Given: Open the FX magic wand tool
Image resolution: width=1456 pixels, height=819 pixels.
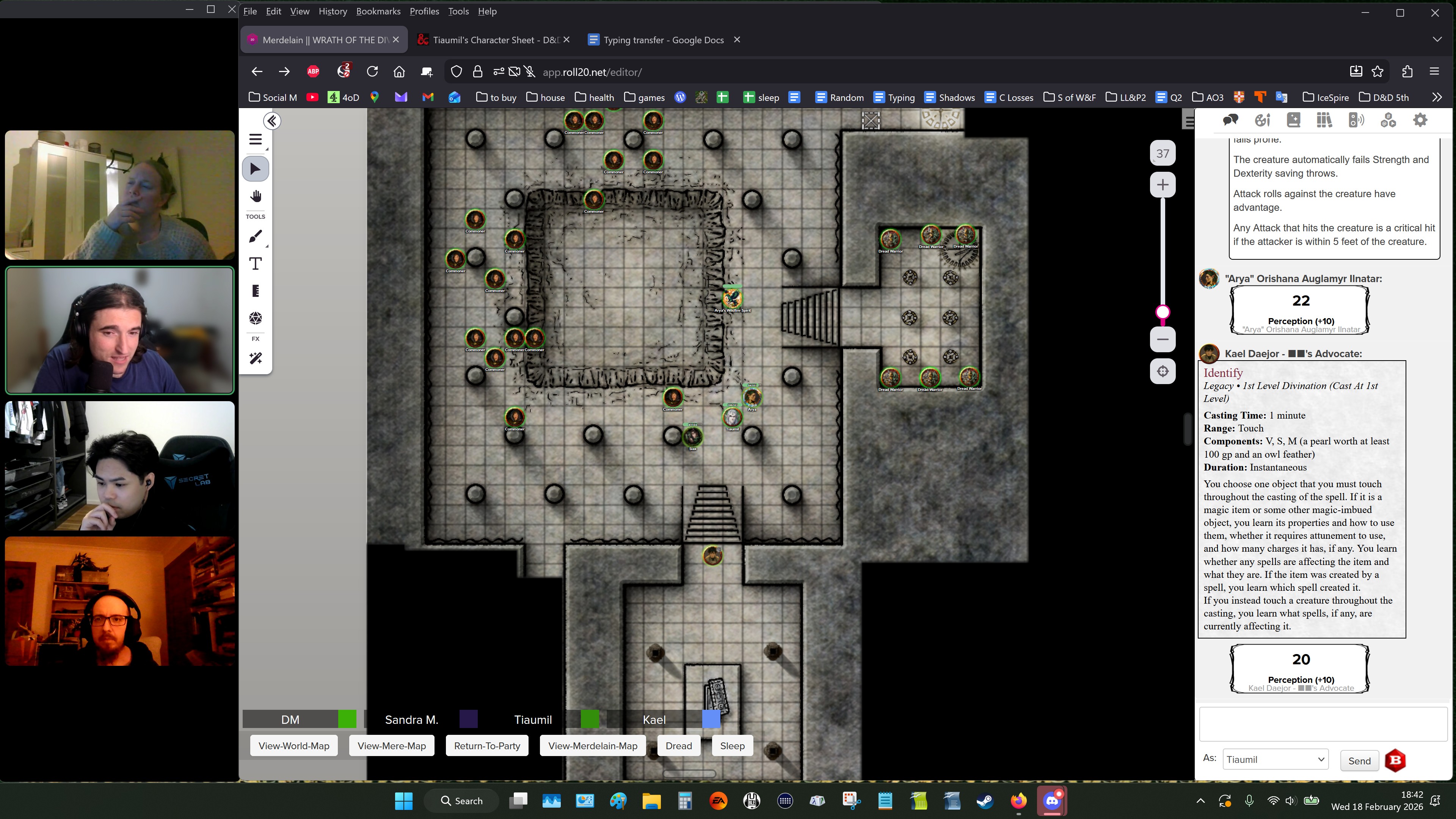Looking at the screenshot, I should (256, 358).
